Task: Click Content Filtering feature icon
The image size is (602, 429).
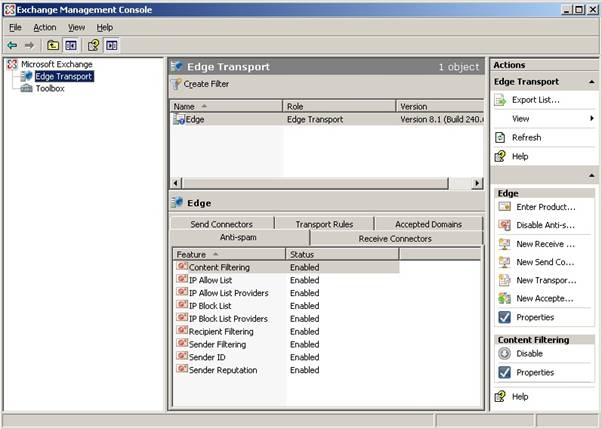Action: (x=182, y=266)
